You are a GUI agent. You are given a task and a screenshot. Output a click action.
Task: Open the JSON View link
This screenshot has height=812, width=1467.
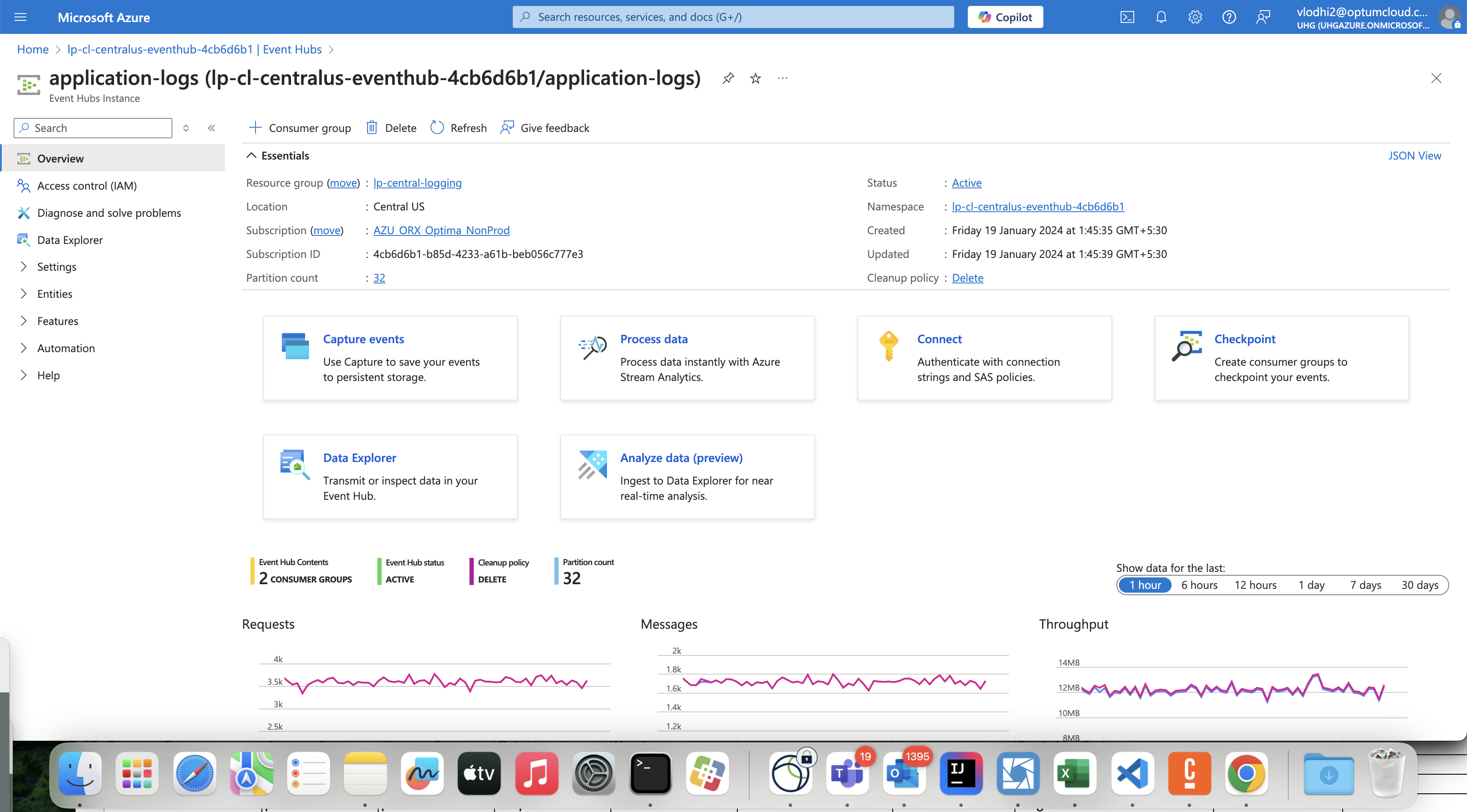(1414, 156)
